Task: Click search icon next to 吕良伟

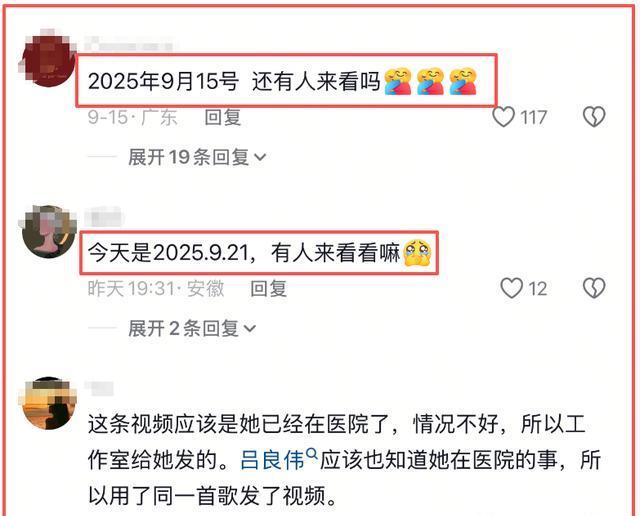Action: pyautogui.click(x=311, y=453)
